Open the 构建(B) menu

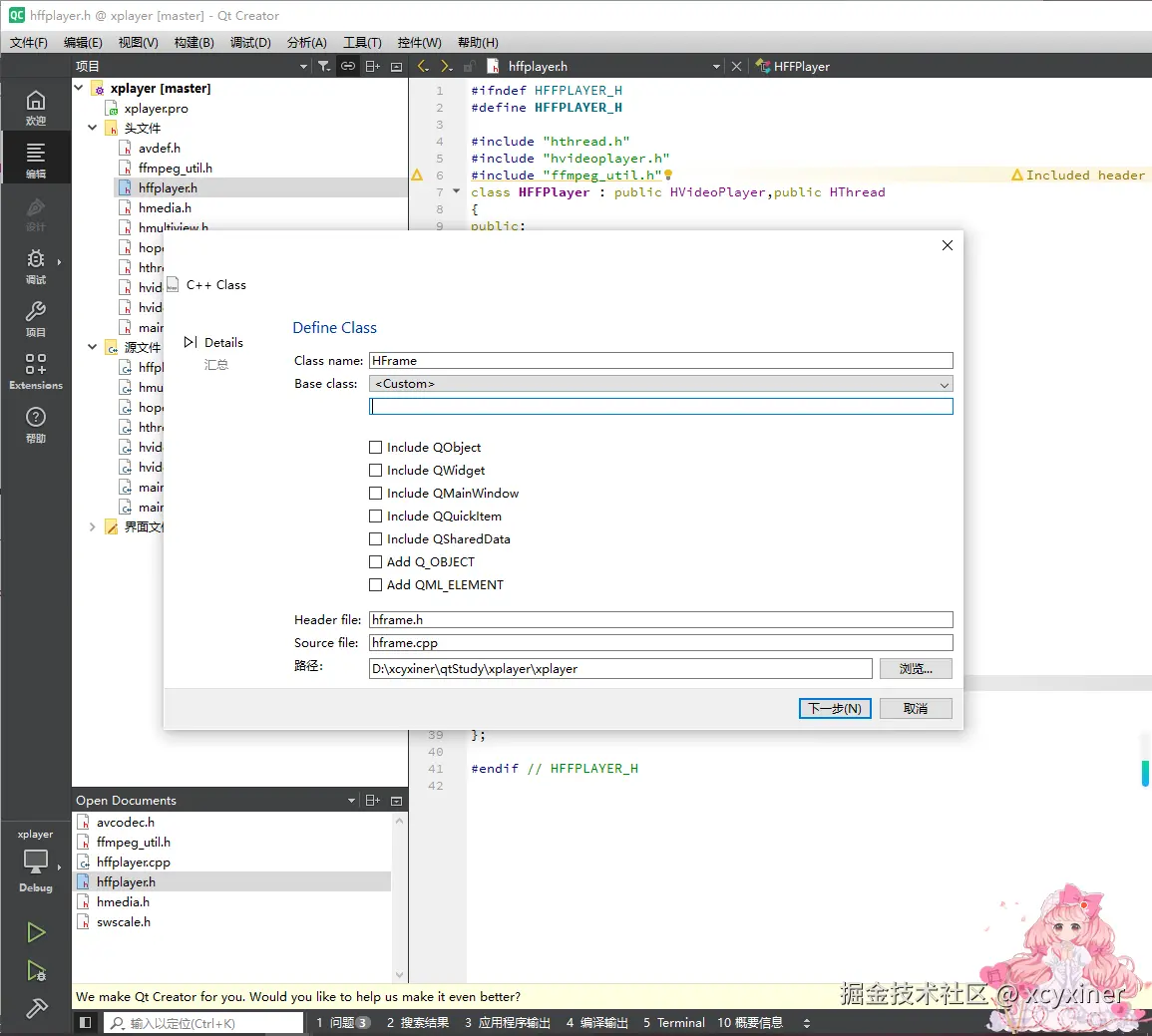pyautogui.click(x=193, y=42)
